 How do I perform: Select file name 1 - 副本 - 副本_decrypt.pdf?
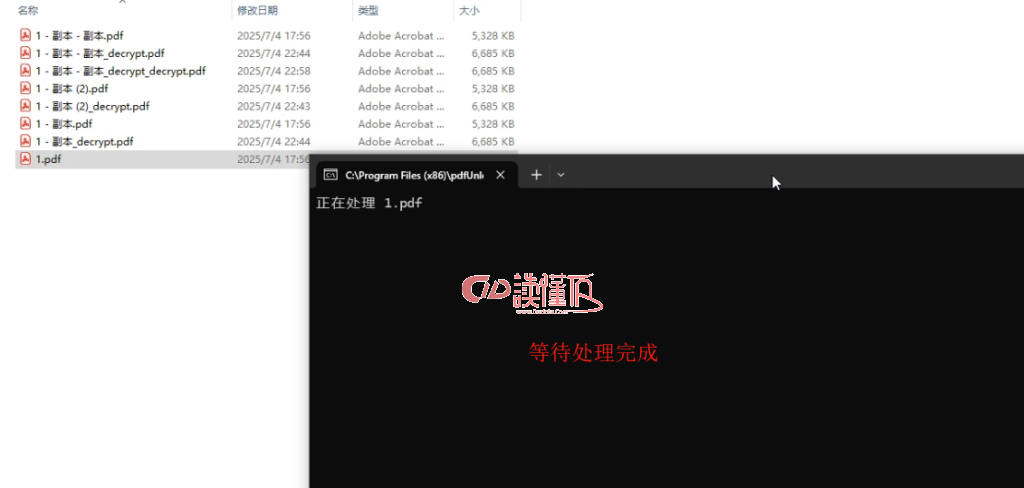coord(101,53)
